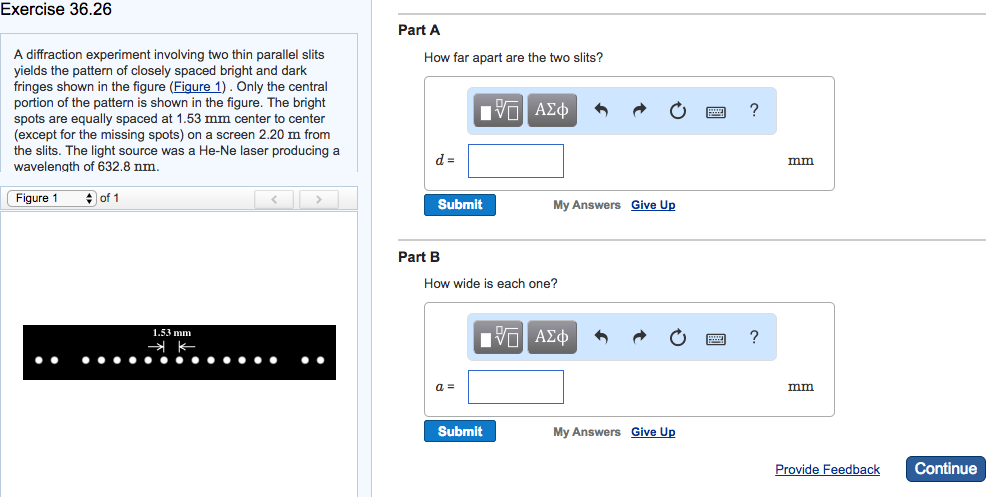Open templates (square root) tool in Part B

coord(498,337)
